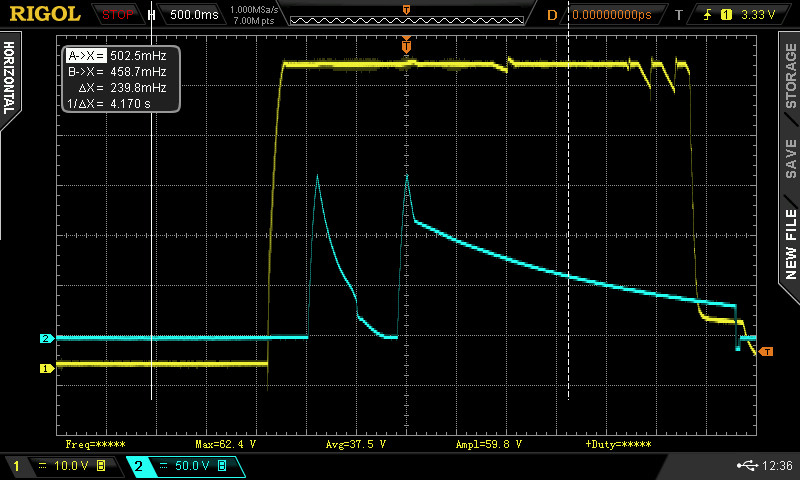Select the highlighted channel 2 label
Screen dimensions: 800x480
138,466
